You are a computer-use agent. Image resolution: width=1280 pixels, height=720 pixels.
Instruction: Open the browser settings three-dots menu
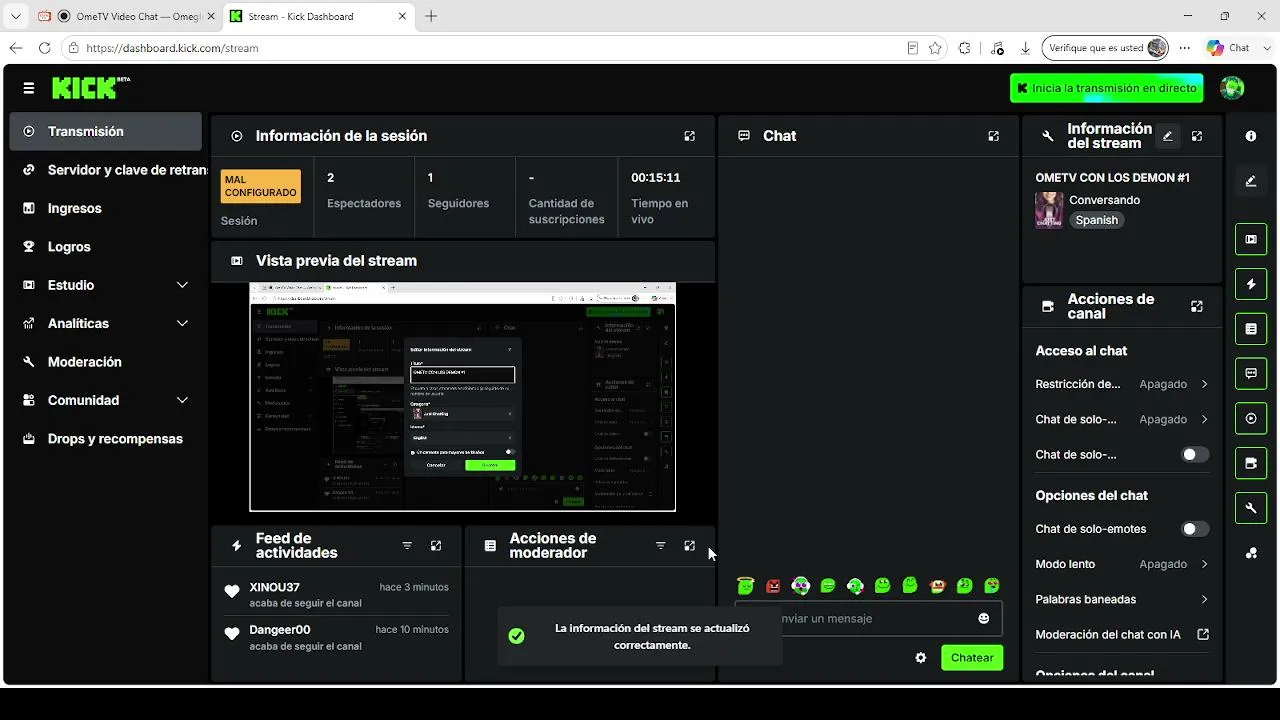tap(1185, 48)
